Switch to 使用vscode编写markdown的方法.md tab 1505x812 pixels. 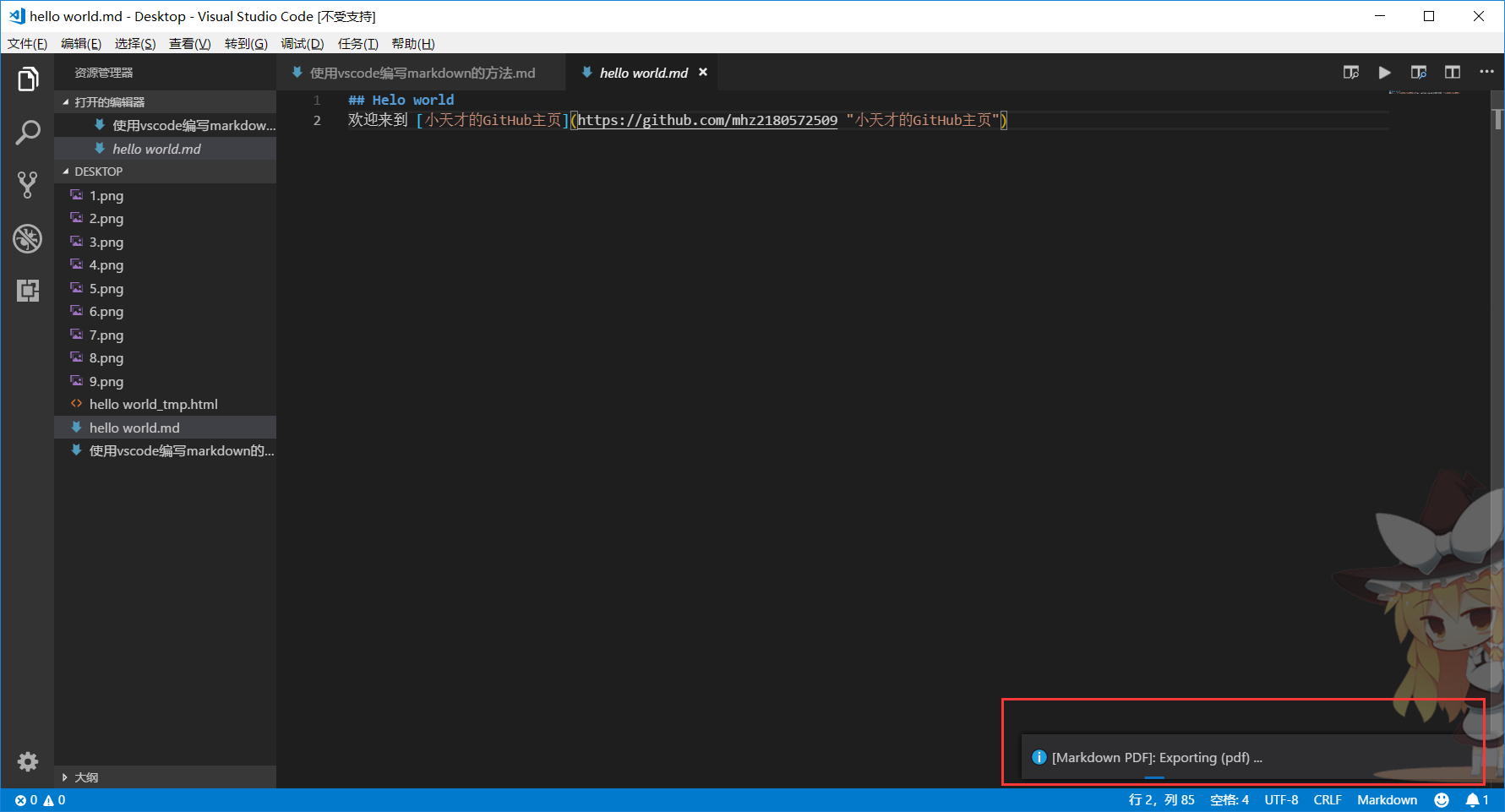[x=421, y=73]
